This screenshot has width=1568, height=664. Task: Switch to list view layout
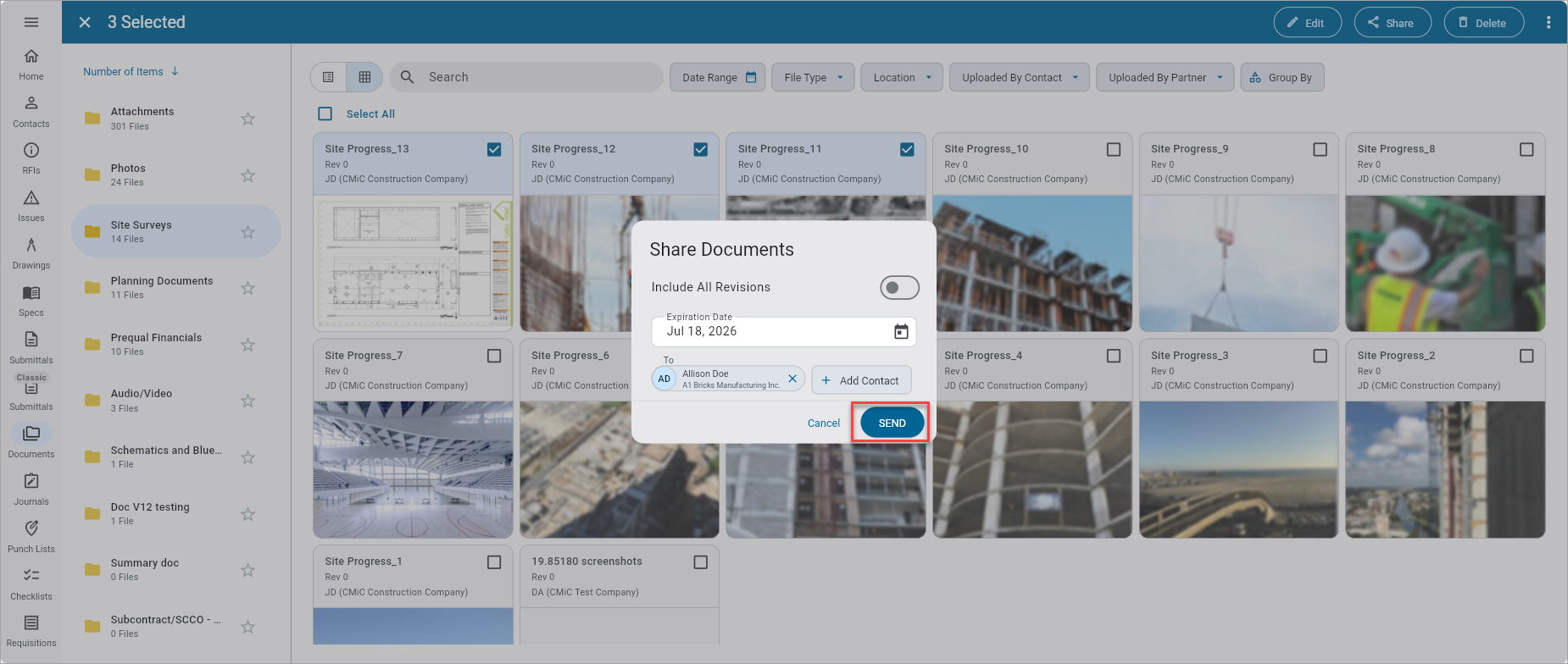tap(328, 77)
